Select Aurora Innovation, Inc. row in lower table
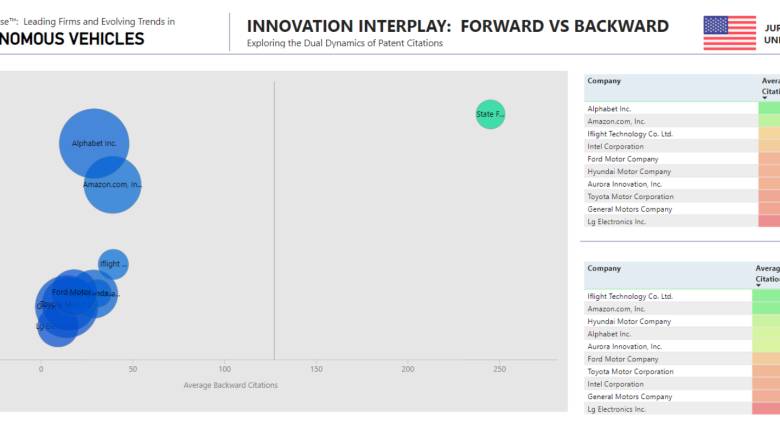The width and height of the screenshot is (780, 423). pyautogui.click(x=625, y=346)
